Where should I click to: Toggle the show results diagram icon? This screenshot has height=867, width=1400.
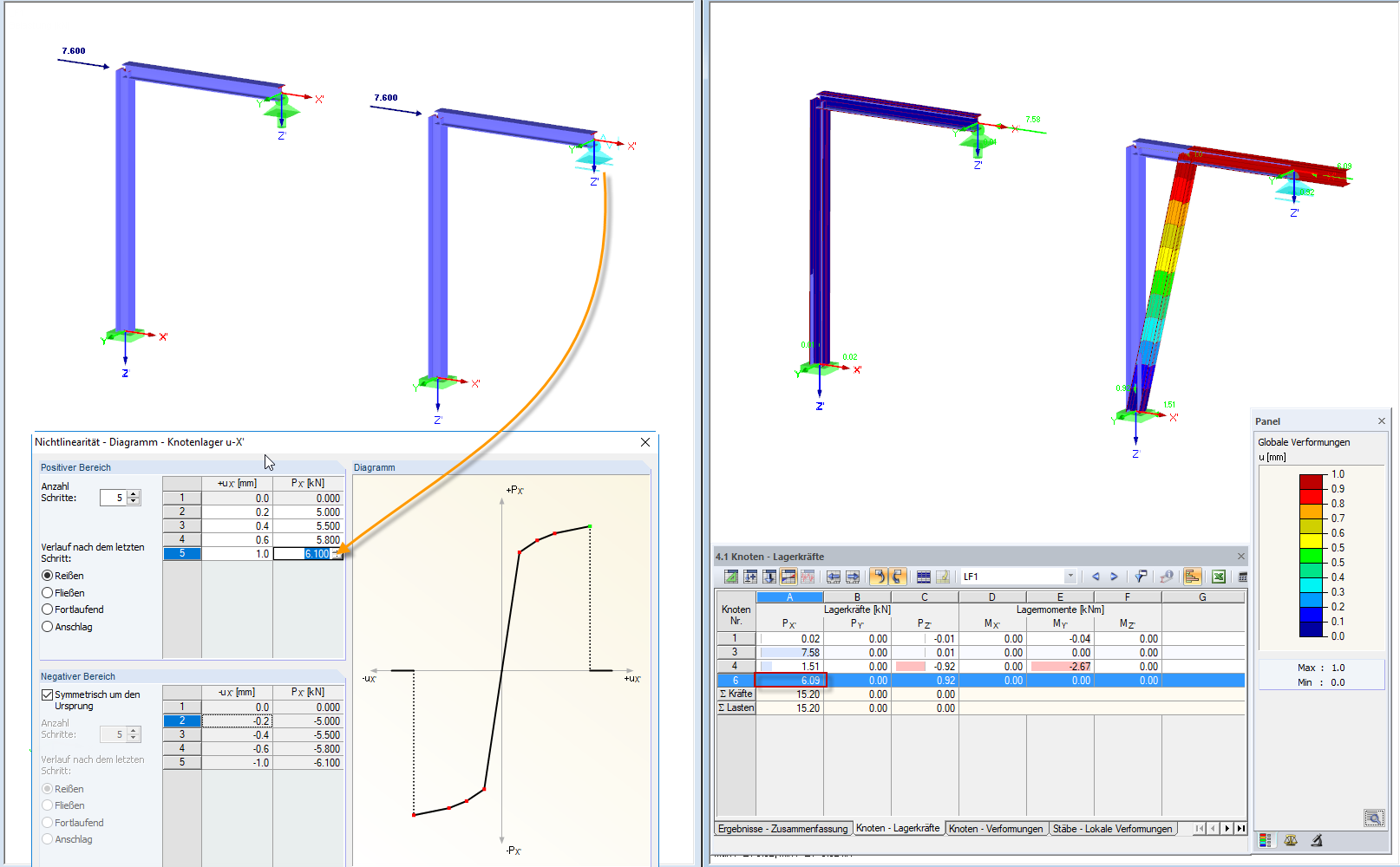(x=1192, y=577)
